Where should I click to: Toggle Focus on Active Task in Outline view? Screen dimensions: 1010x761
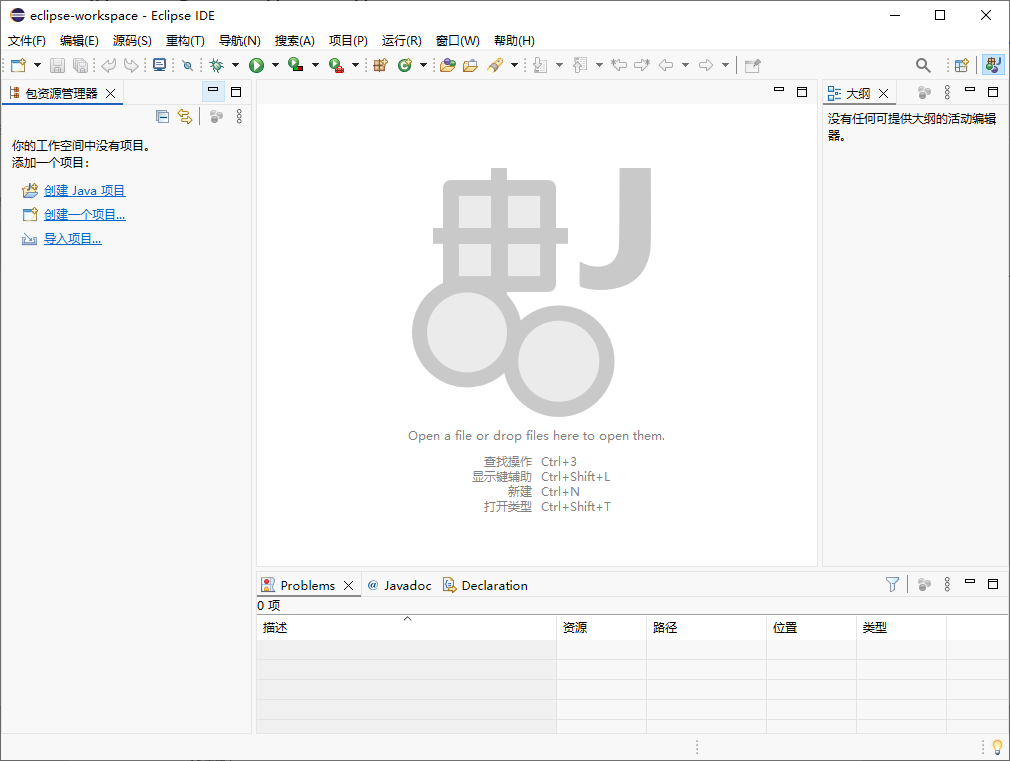click(x=924, y=93)
